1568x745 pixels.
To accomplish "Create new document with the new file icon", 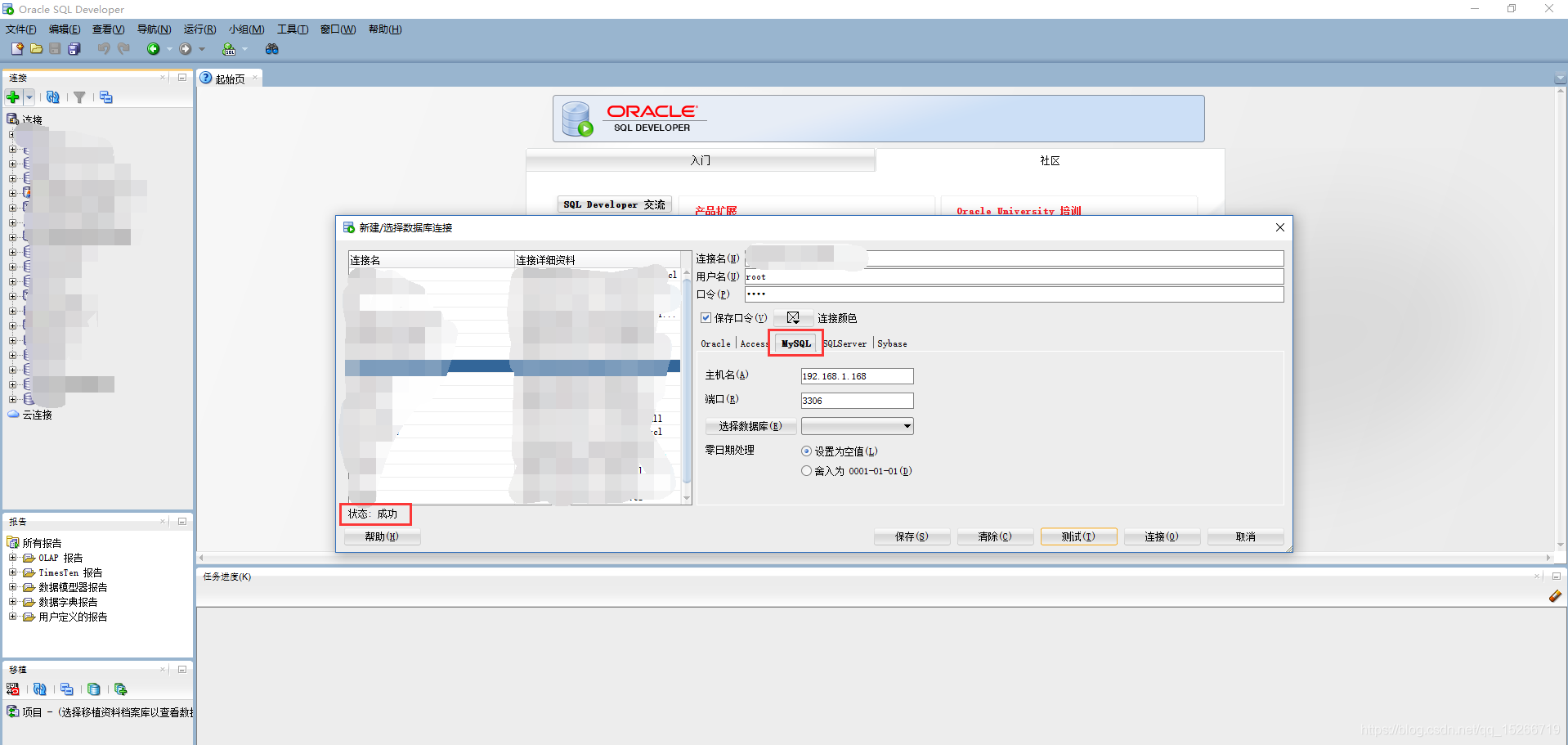I will coord(16,48).
